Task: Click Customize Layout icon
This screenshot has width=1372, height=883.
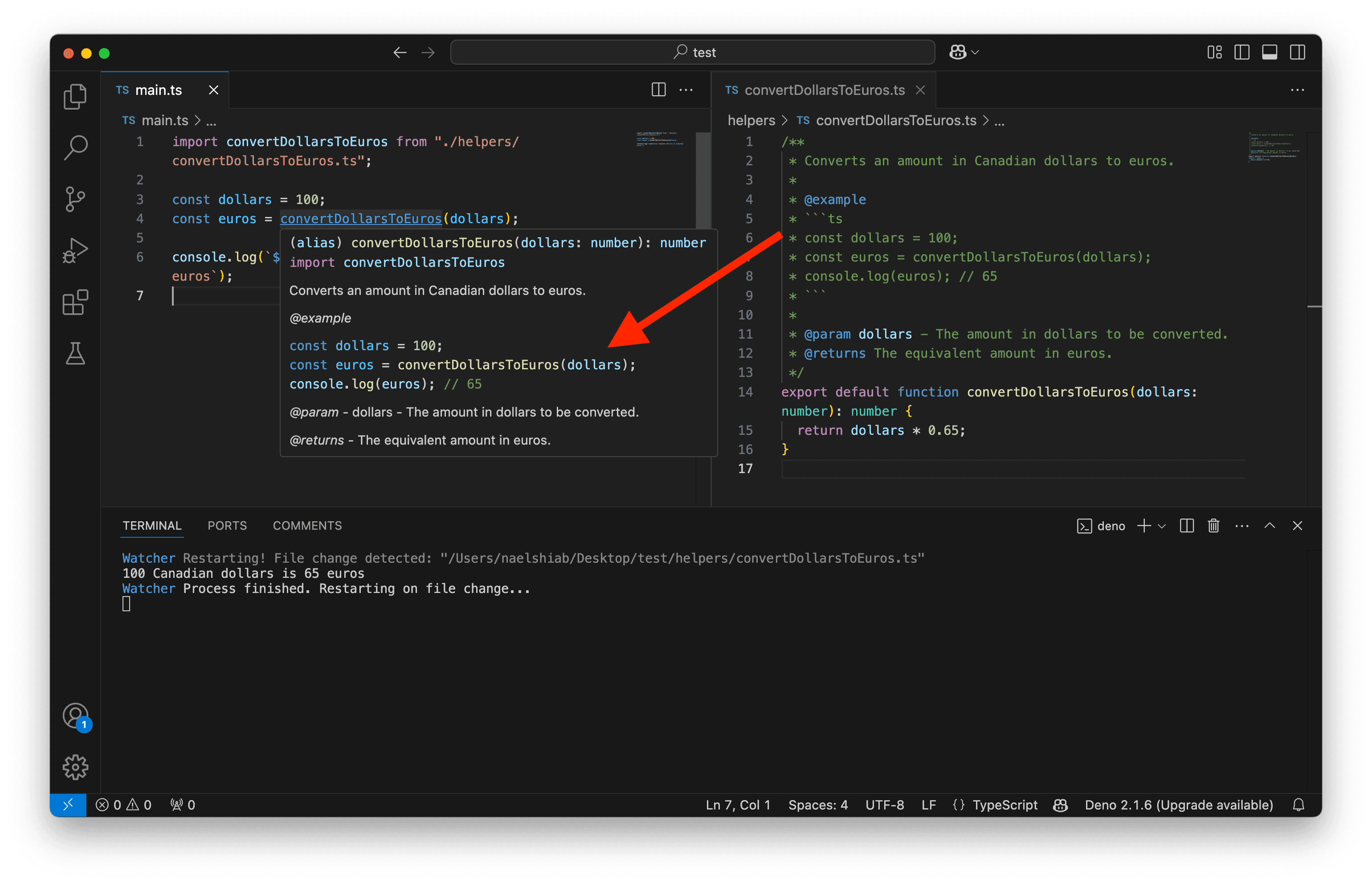Action: point(1214,52)
